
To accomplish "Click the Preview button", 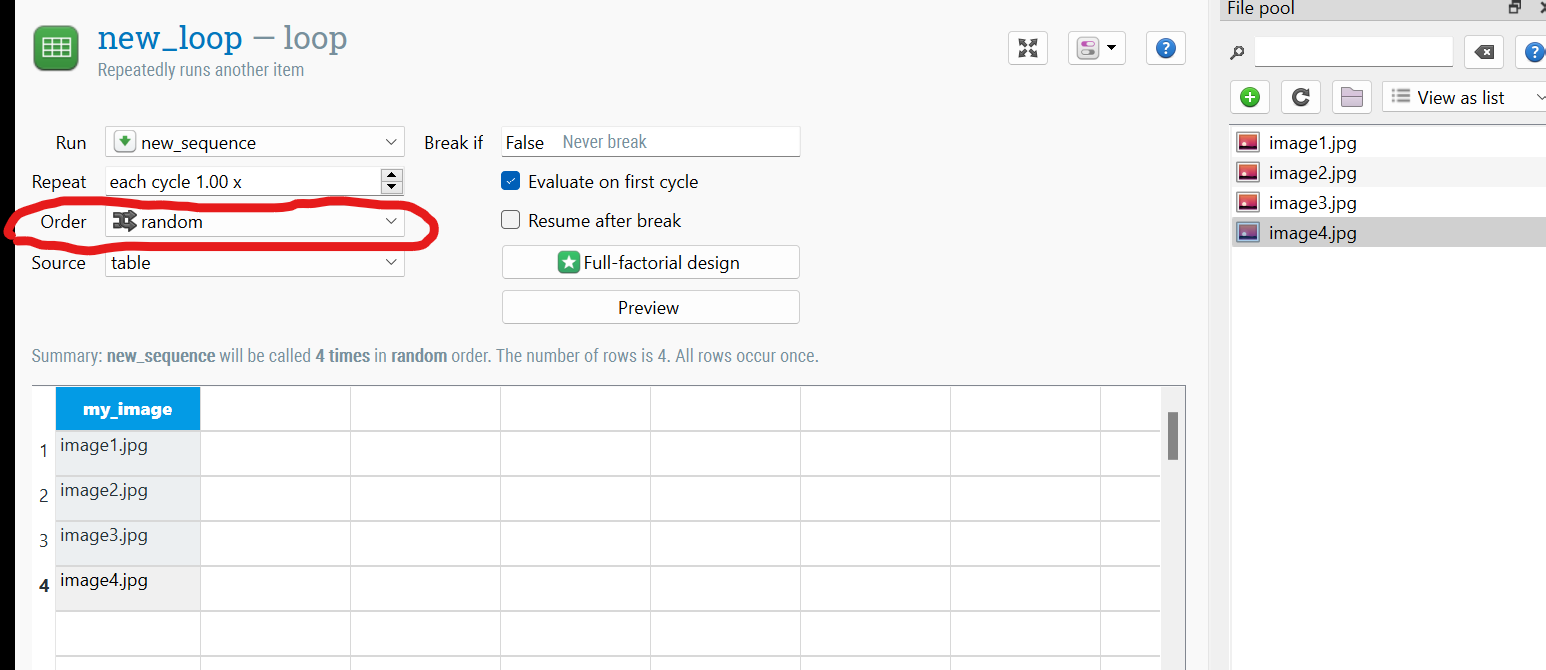I will pyautogui.click(x=650, y=307).
